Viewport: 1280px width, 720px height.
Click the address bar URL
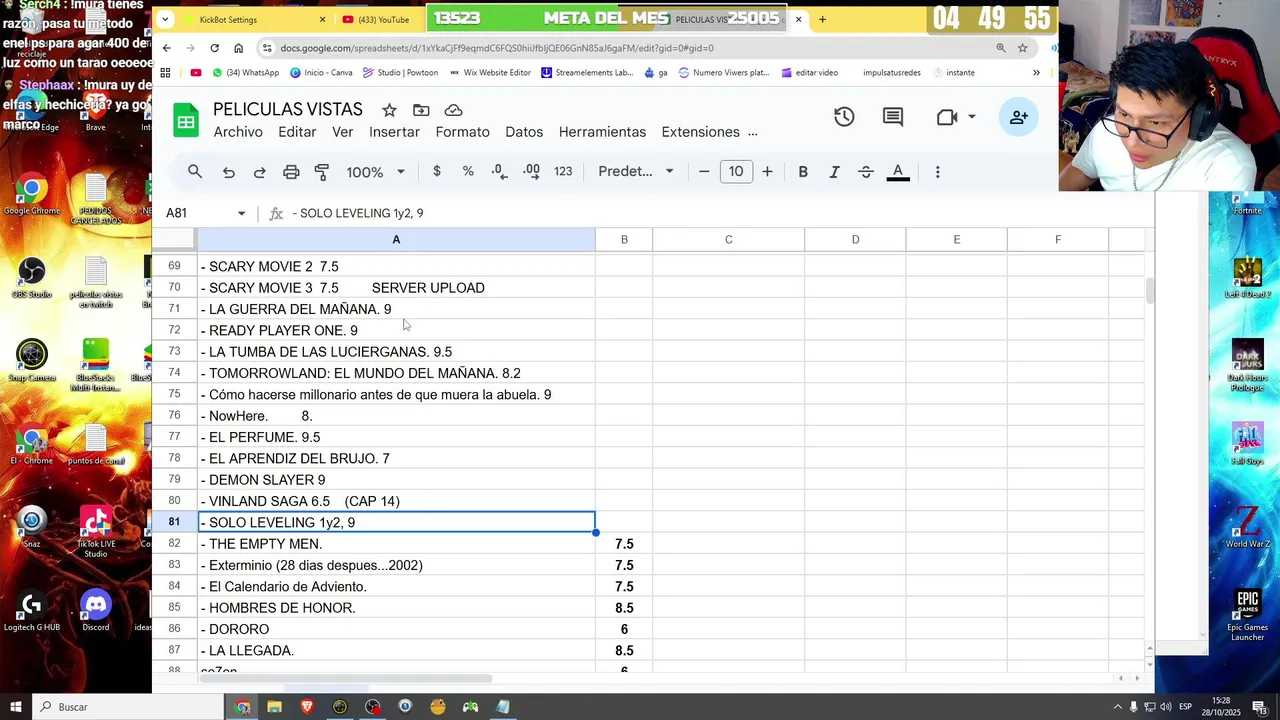497,48
